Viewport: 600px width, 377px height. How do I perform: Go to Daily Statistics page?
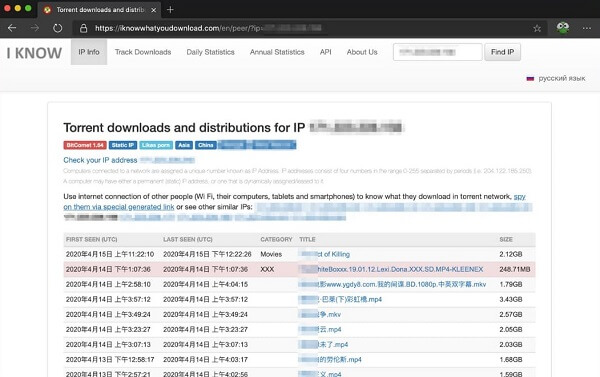tap(210, 52)
